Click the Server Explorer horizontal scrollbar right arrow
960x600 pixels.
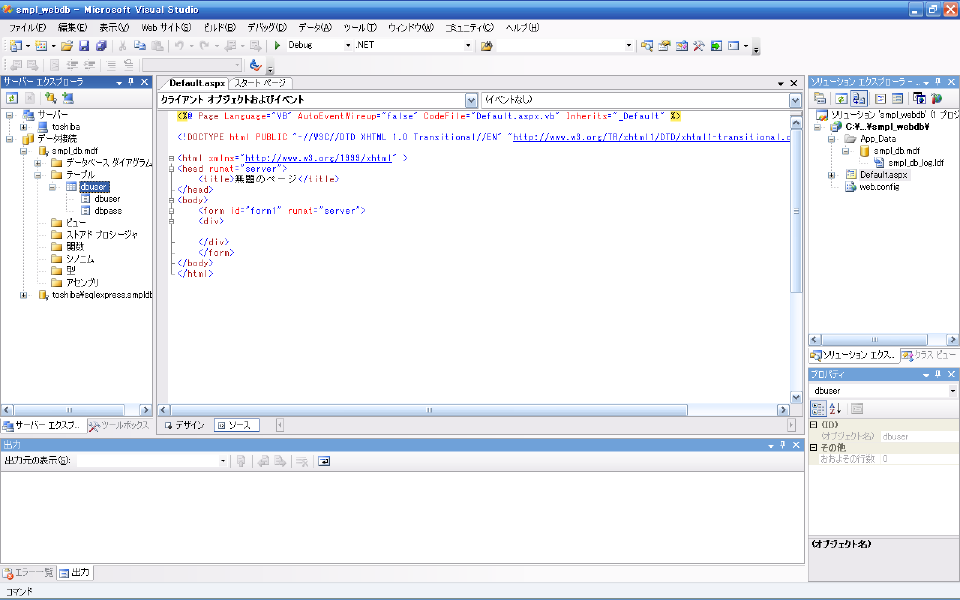pyautogui.click(x=145, y=410)
